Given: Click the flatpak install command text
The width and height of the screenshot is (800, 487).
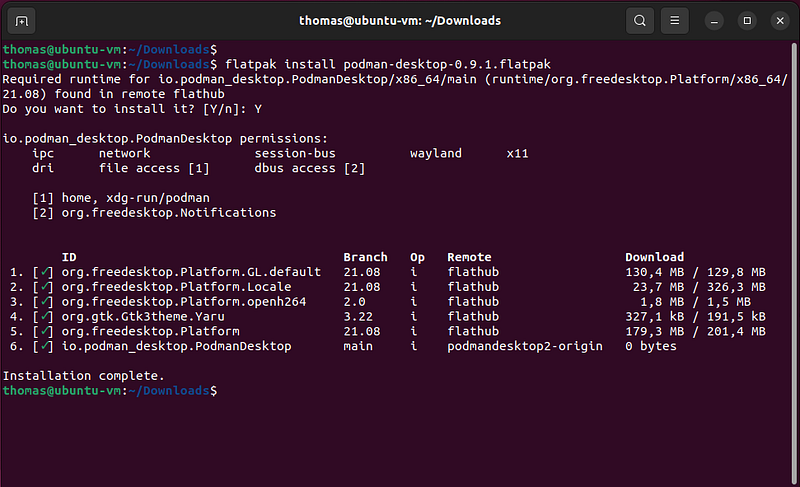Looking at the screenshot, I should [x=388, y=64].
